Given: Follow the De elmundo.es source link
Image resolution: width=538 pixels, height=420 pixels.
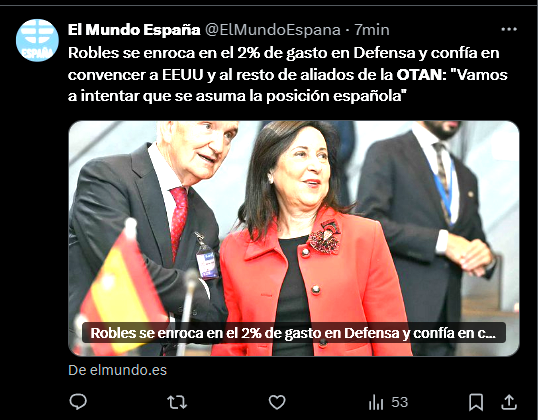Looking at the screenshot, I should [117, 370].
